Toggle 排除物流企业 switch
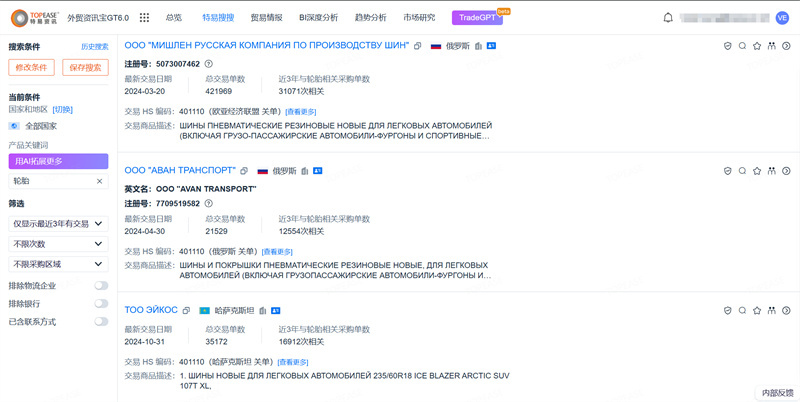Viewport: 800px width, 402px height. (101, 286)
